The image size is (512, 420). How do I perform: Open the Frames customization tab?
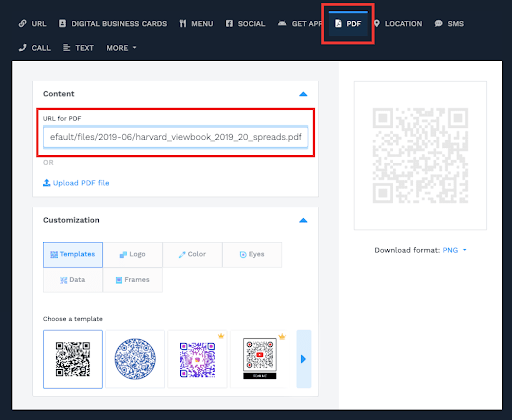[x=133, y=280]
